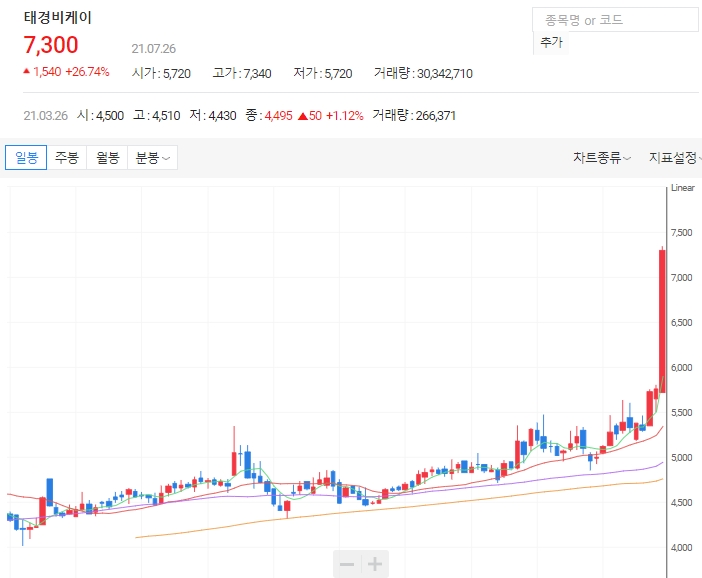Switch to the 월봉 monthly chart tab
This screenshot has height=578, width=702.
[x=107, y=158]
